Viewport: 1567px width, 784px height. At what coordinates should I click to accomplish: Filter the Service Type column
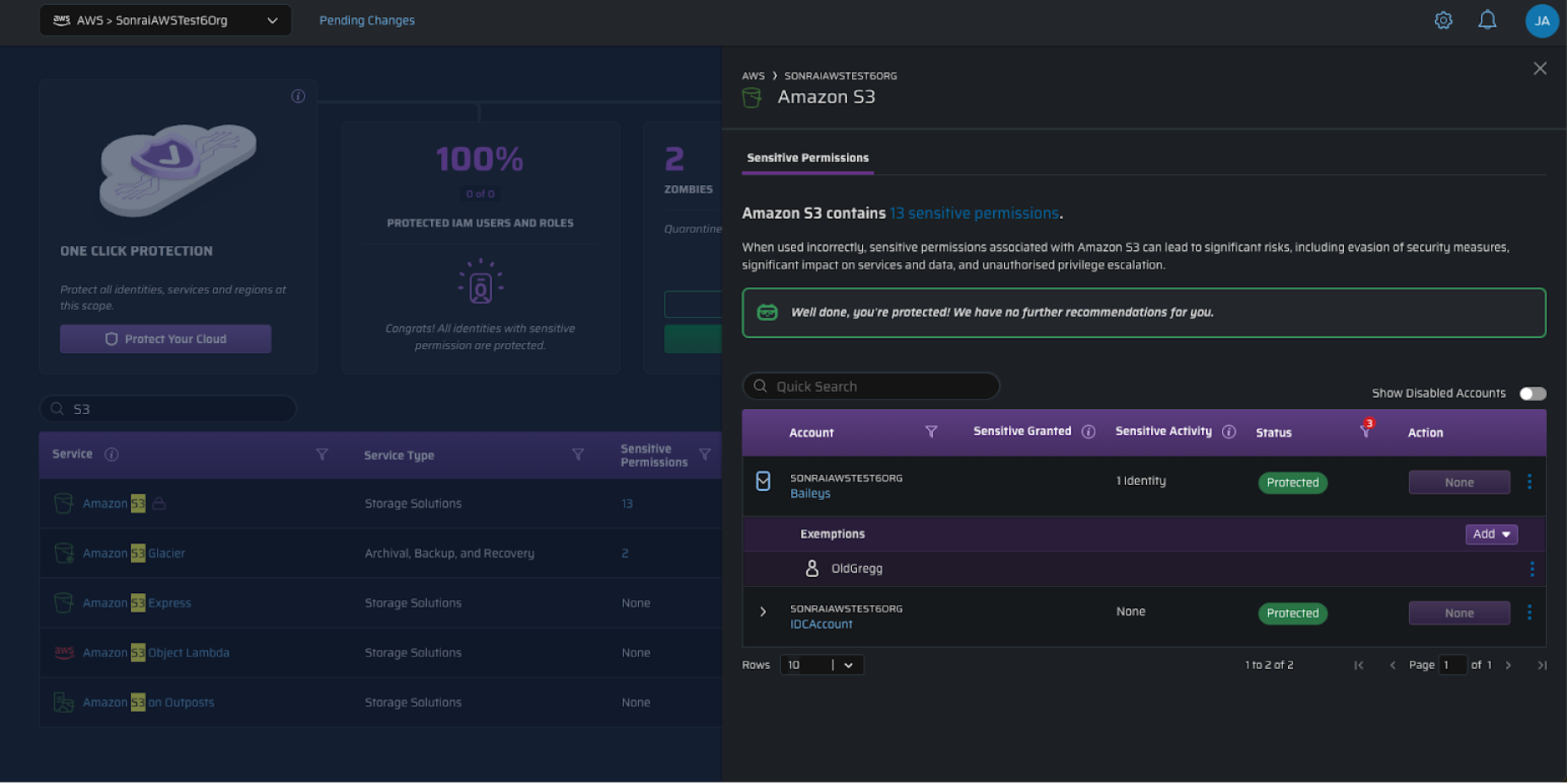(578, 455)
